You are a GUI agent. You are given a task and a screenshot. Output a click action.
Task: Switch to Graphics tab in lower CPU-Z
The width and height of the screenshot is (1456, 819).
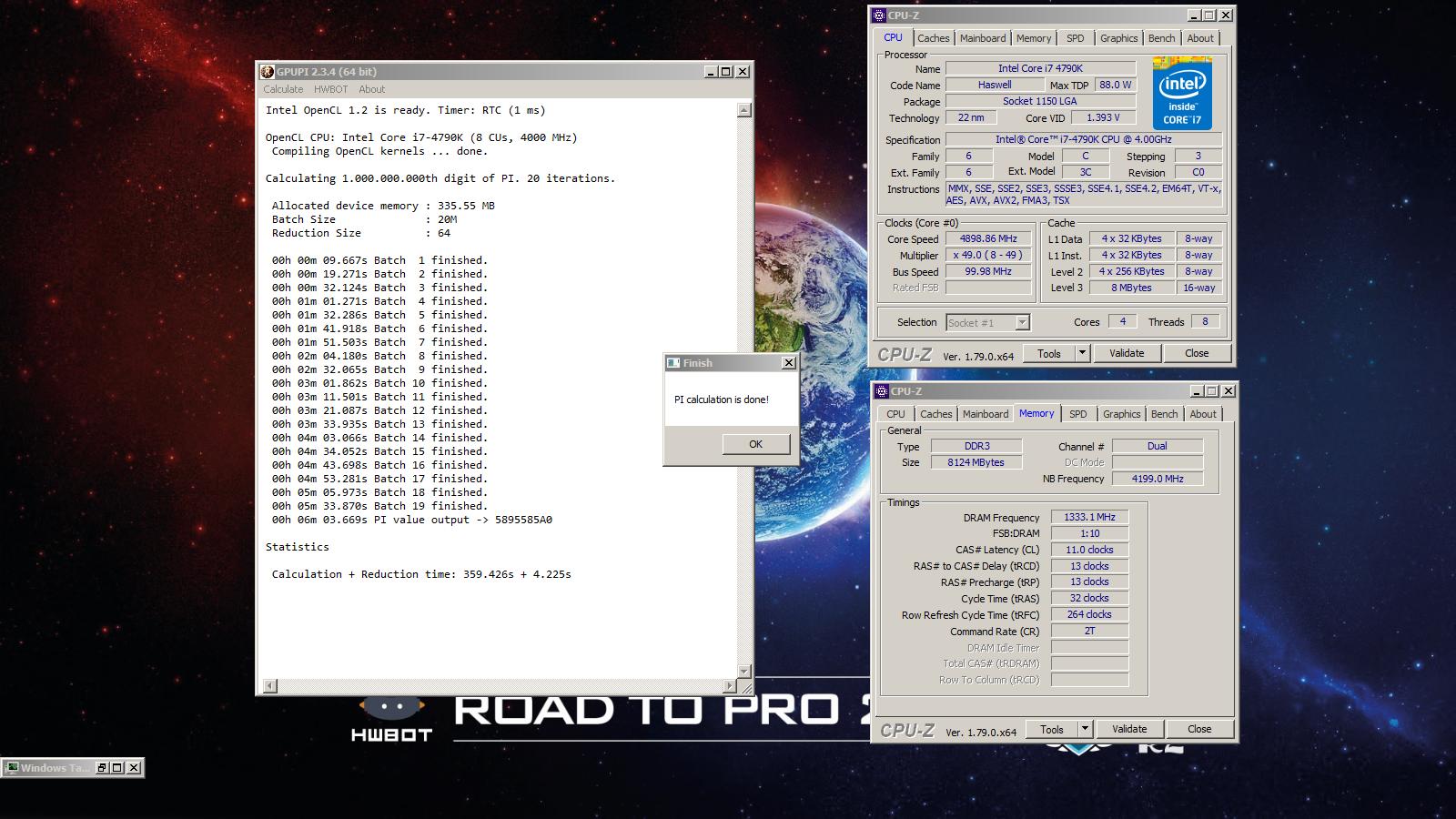click(x=1121, y=414)
